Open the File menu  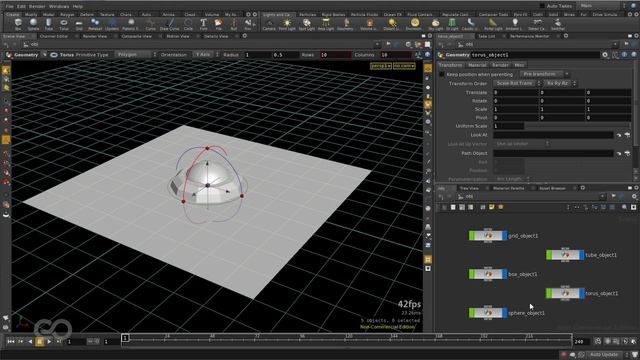click(x=9, y=7)
